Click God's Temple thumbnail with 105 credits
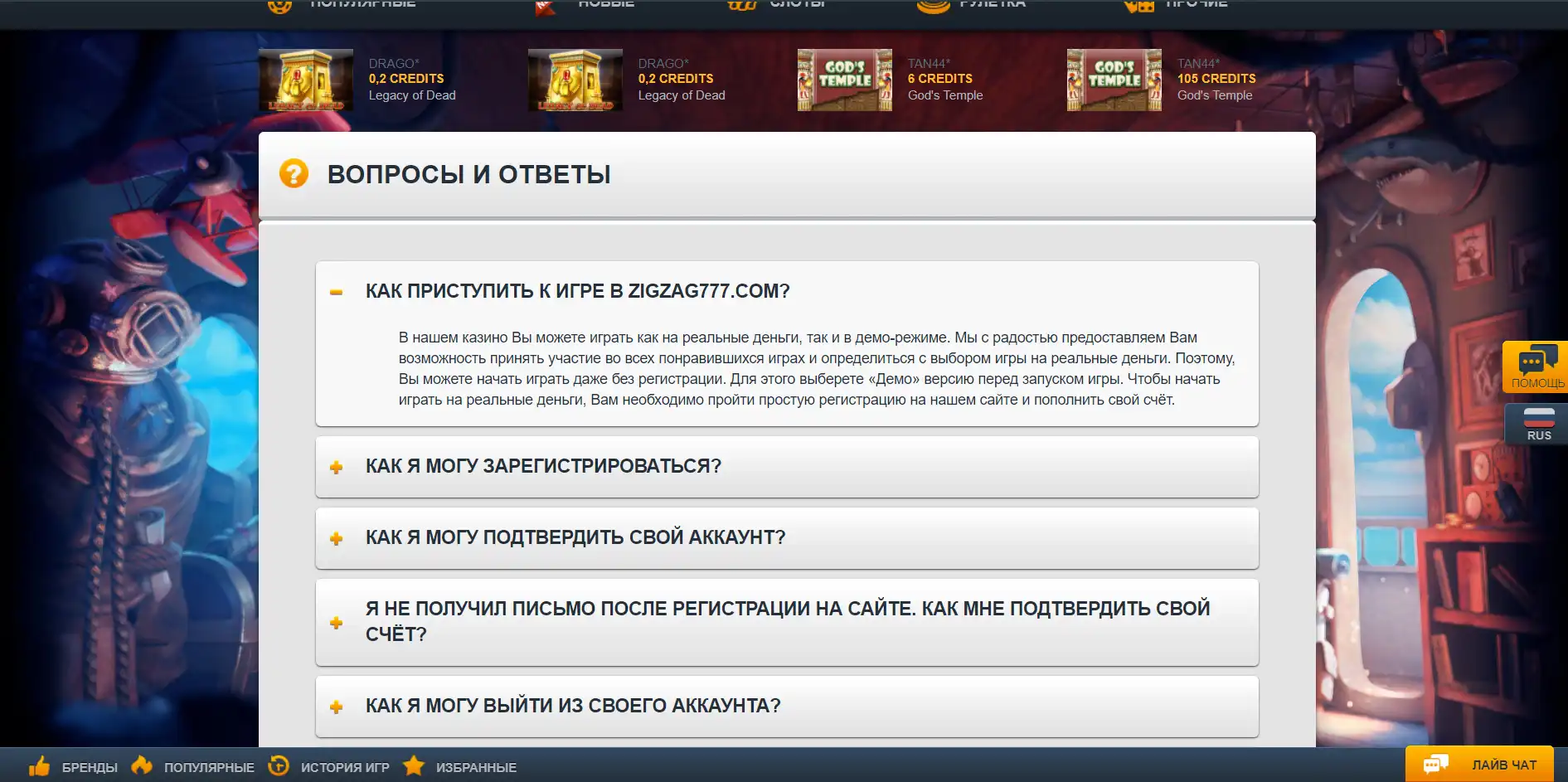1568x782 pixels. click(1114, 80)
